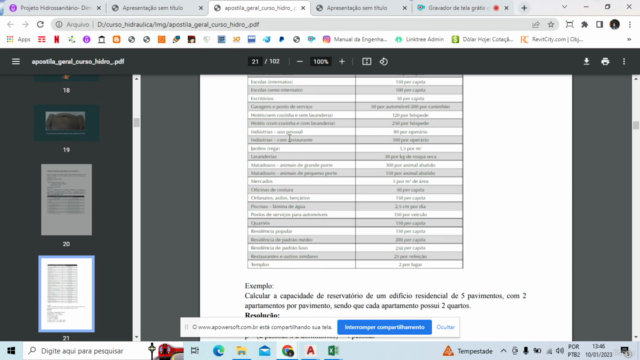Switch to second Apresentação sem título tab
The height and width of the screenshot is (360, 640).
coord(361,8)
